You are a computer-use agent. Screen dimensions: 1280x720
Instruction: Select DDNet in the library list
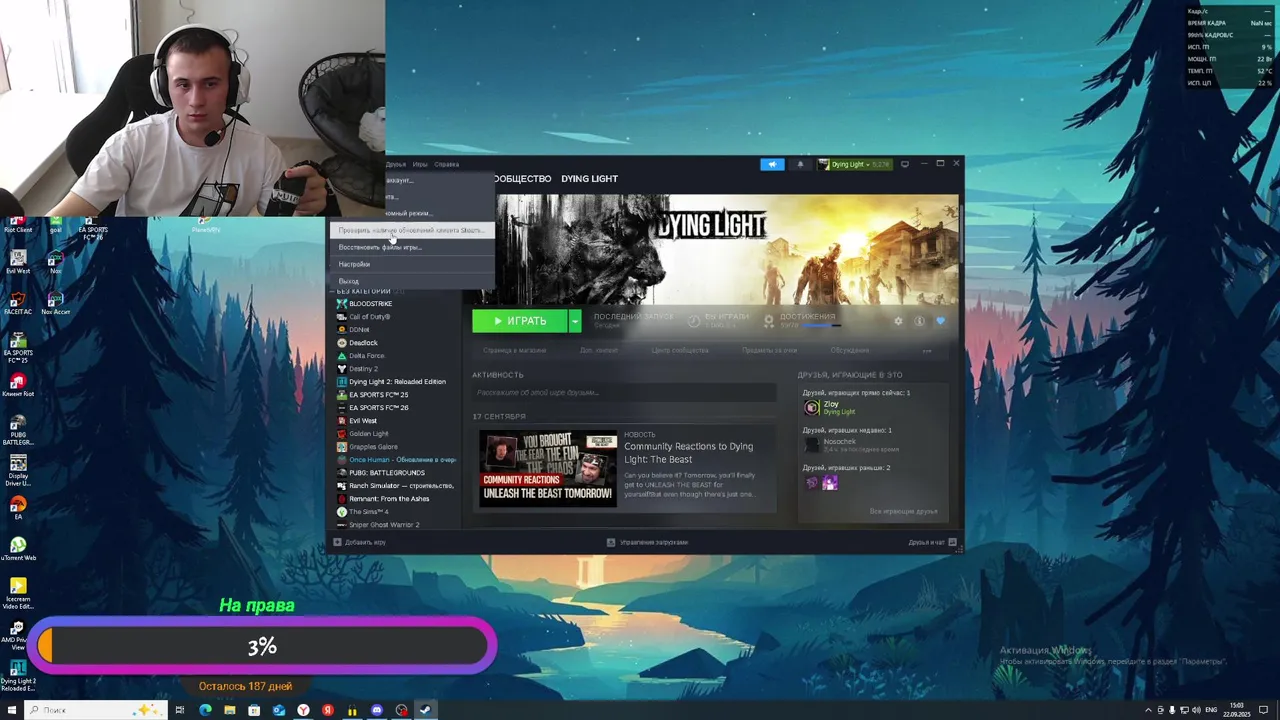359,330
